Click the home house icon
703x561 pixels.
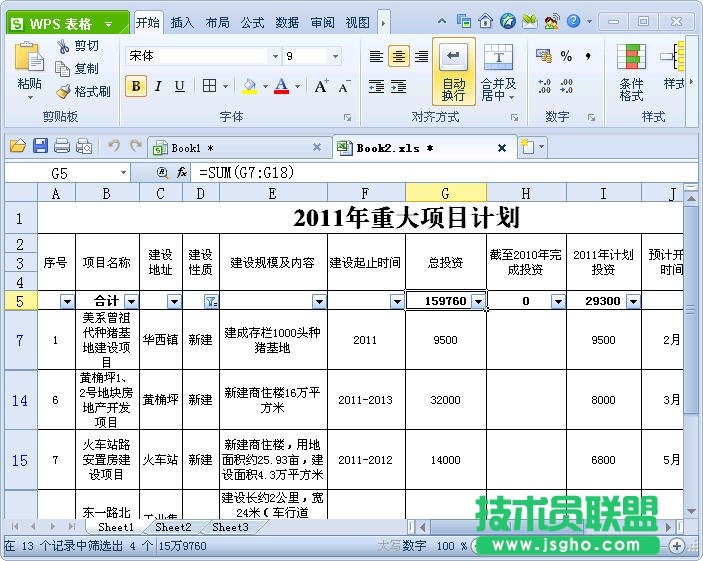(485, 21)
